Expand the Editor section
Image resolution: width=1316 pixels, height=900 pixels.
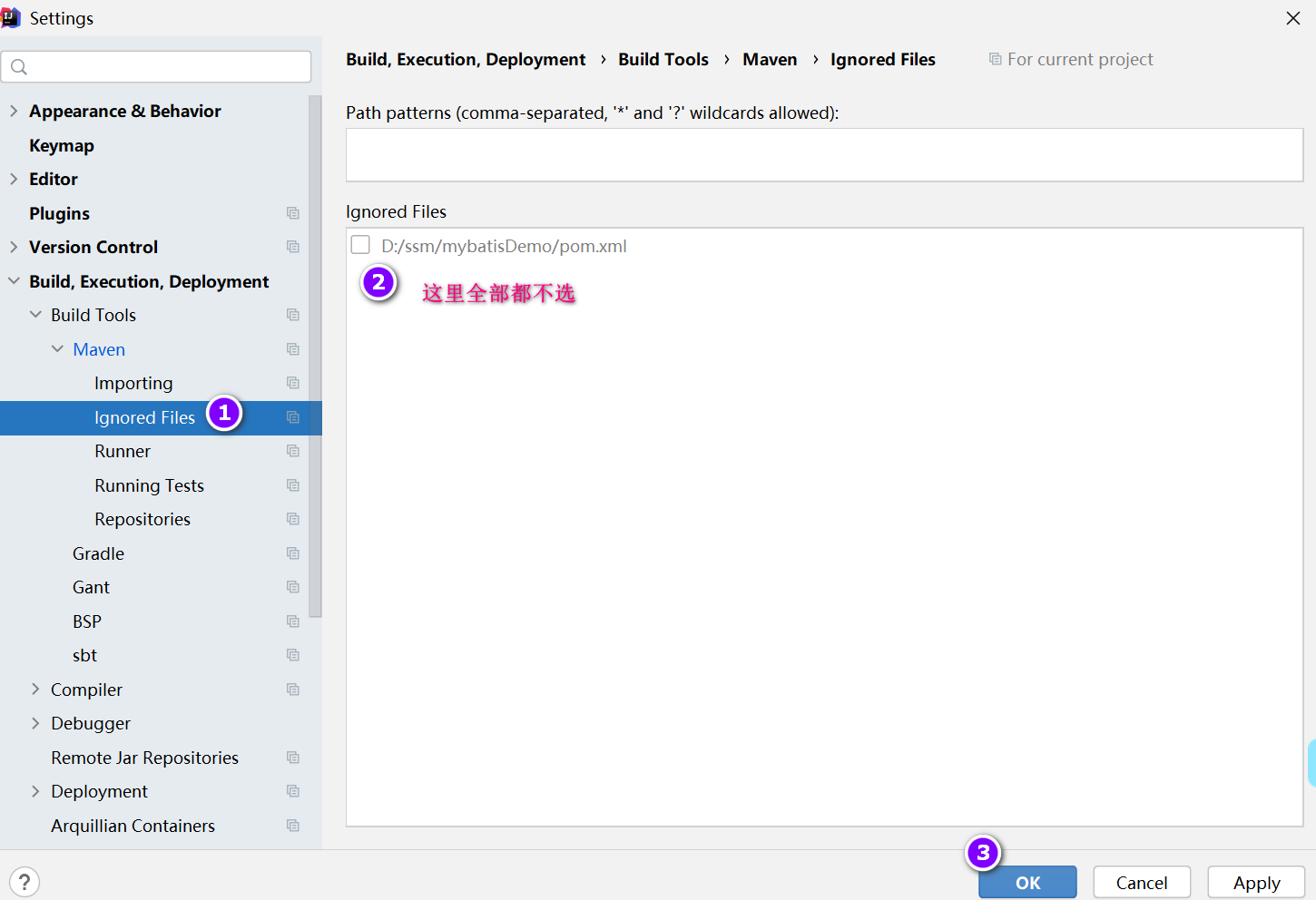click(x=14, y=179)
